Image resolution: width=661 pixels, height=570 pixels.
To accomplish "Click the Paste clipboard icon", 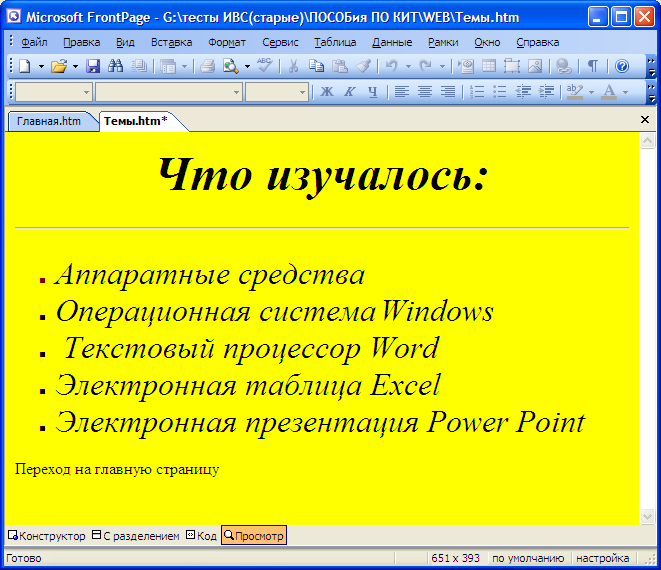I will pos(340,66).
